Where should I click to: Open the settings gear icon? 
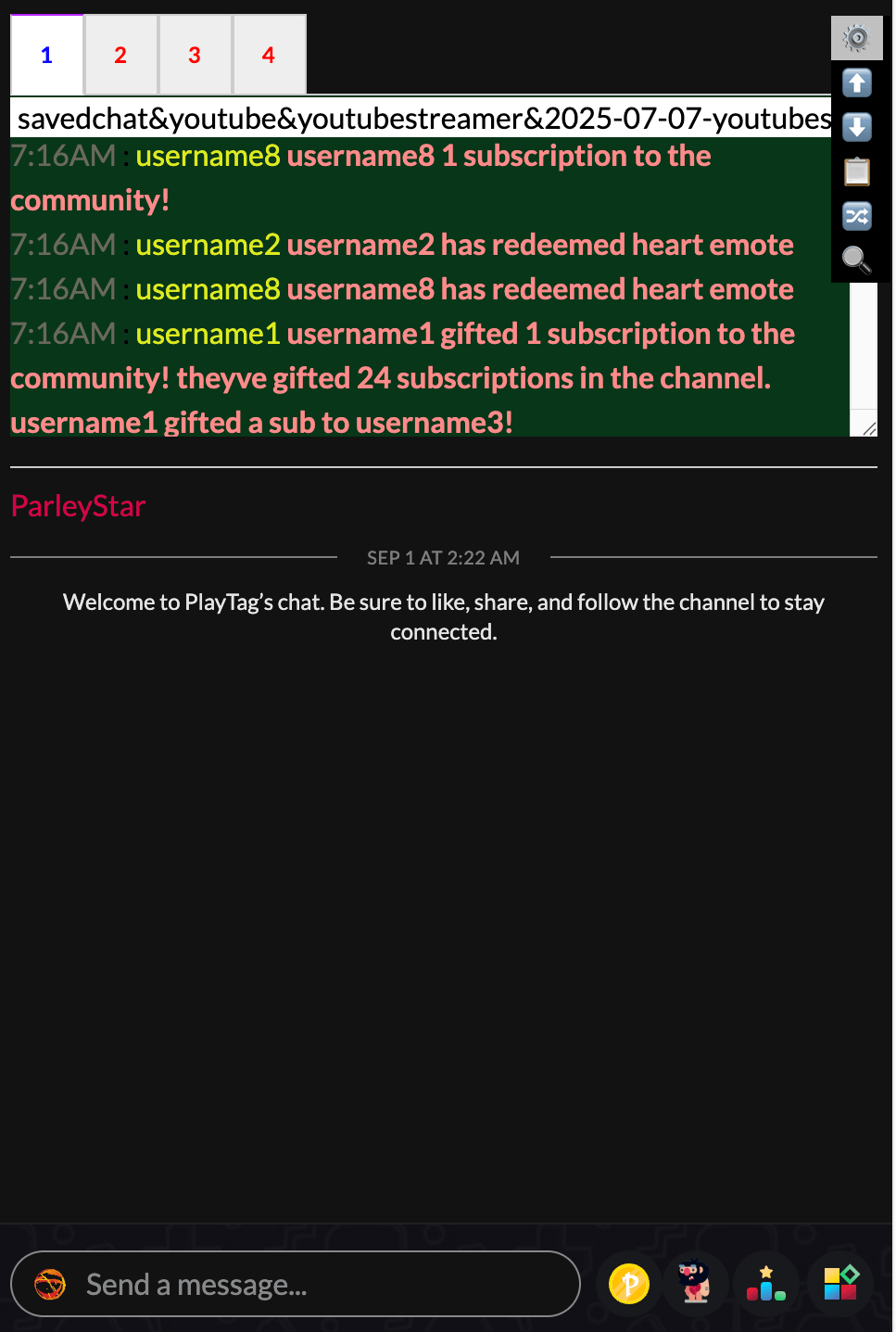coord(857,38)
